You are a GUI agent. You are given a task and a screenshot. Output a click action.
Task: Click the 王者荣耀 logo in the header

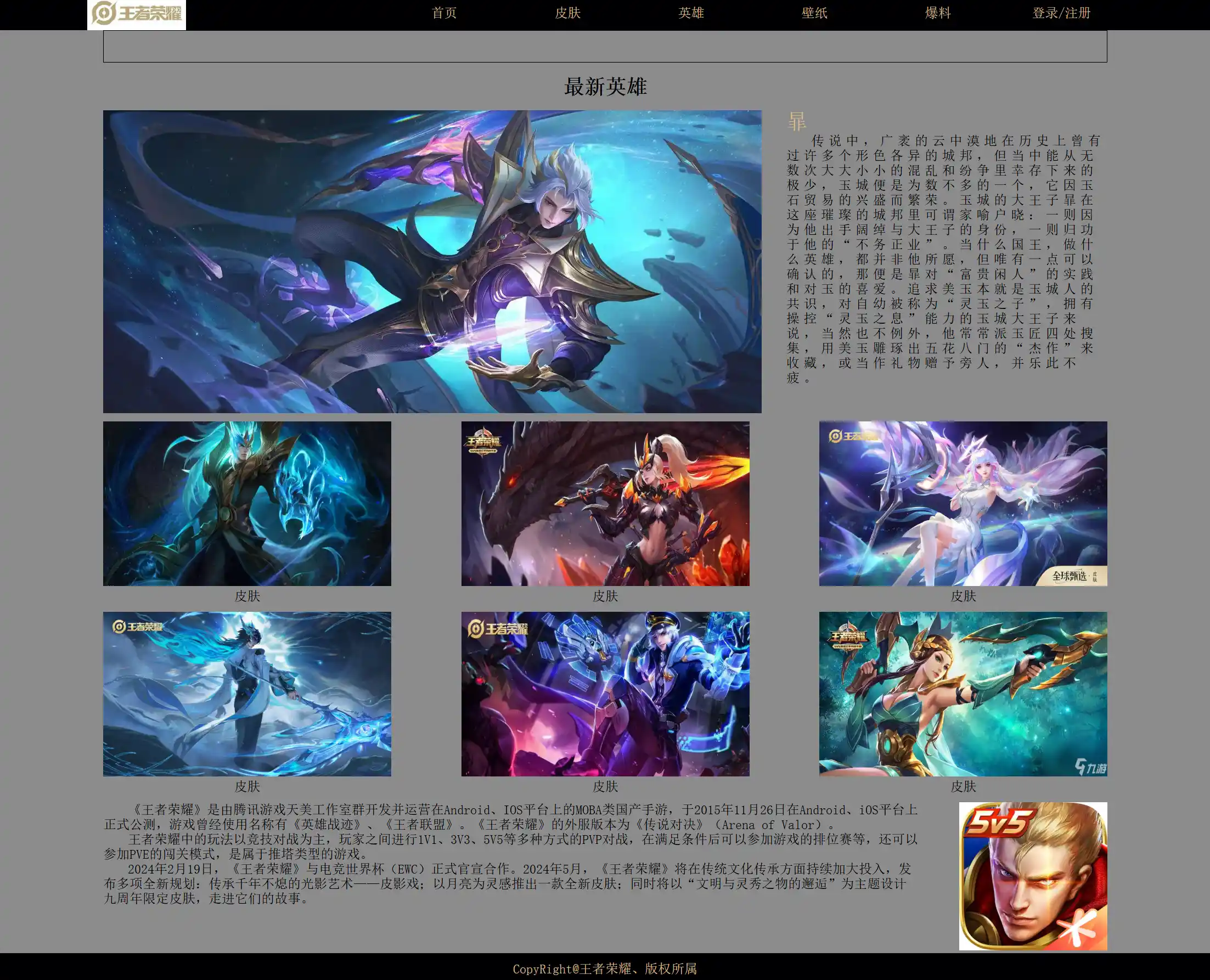point(136,14)
